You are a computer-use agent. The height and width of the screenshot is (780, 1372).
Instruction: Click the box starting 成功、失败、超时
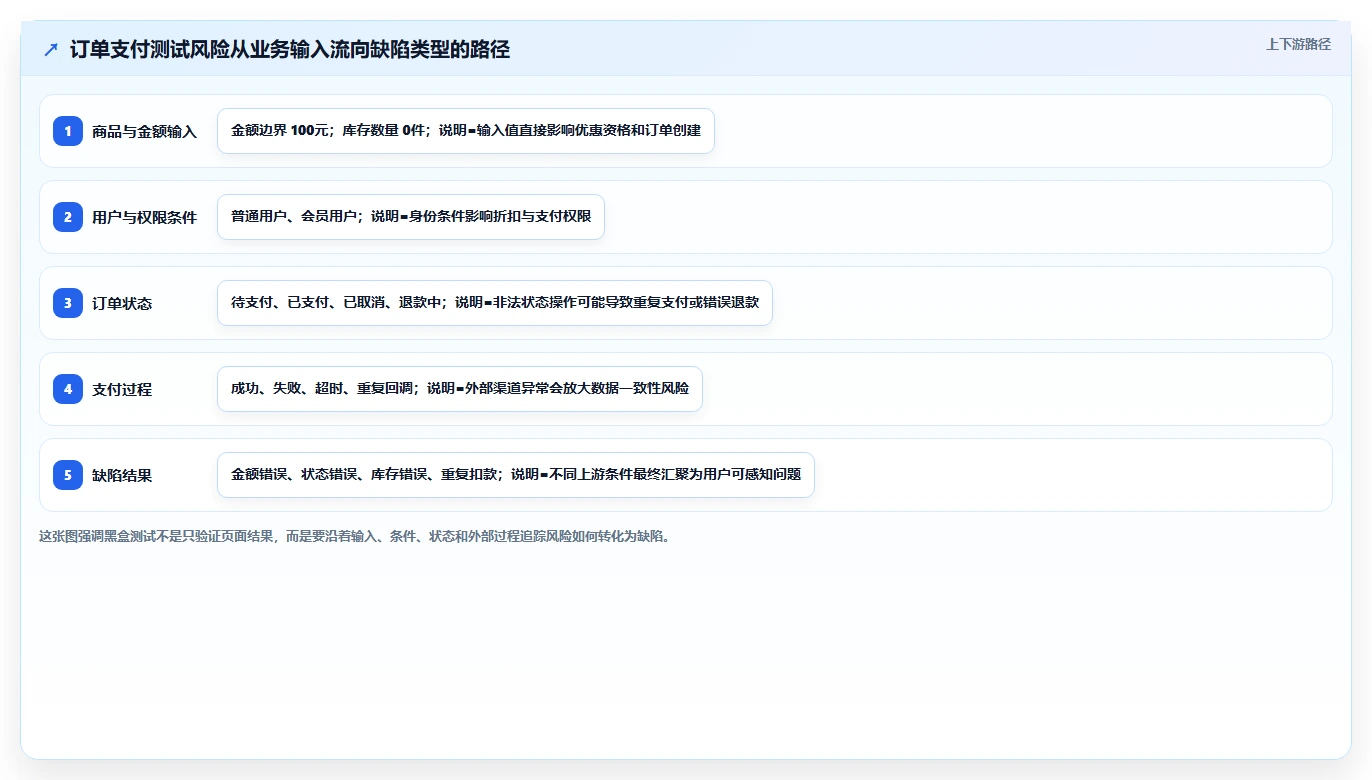point(460,389)
